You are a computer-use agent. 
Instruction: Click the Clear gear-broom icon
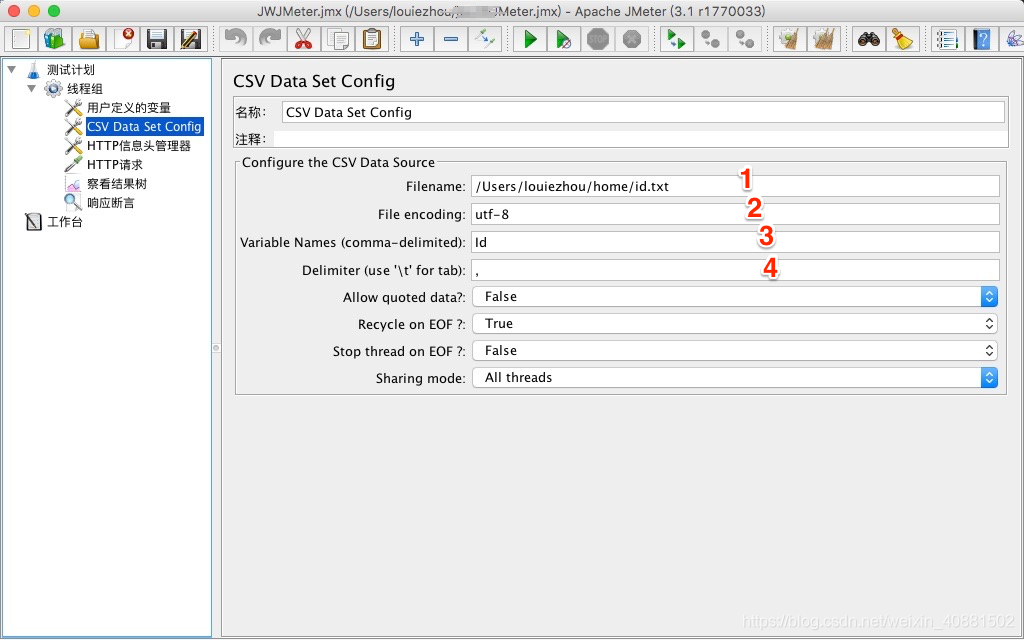click(x=790, y=39)
